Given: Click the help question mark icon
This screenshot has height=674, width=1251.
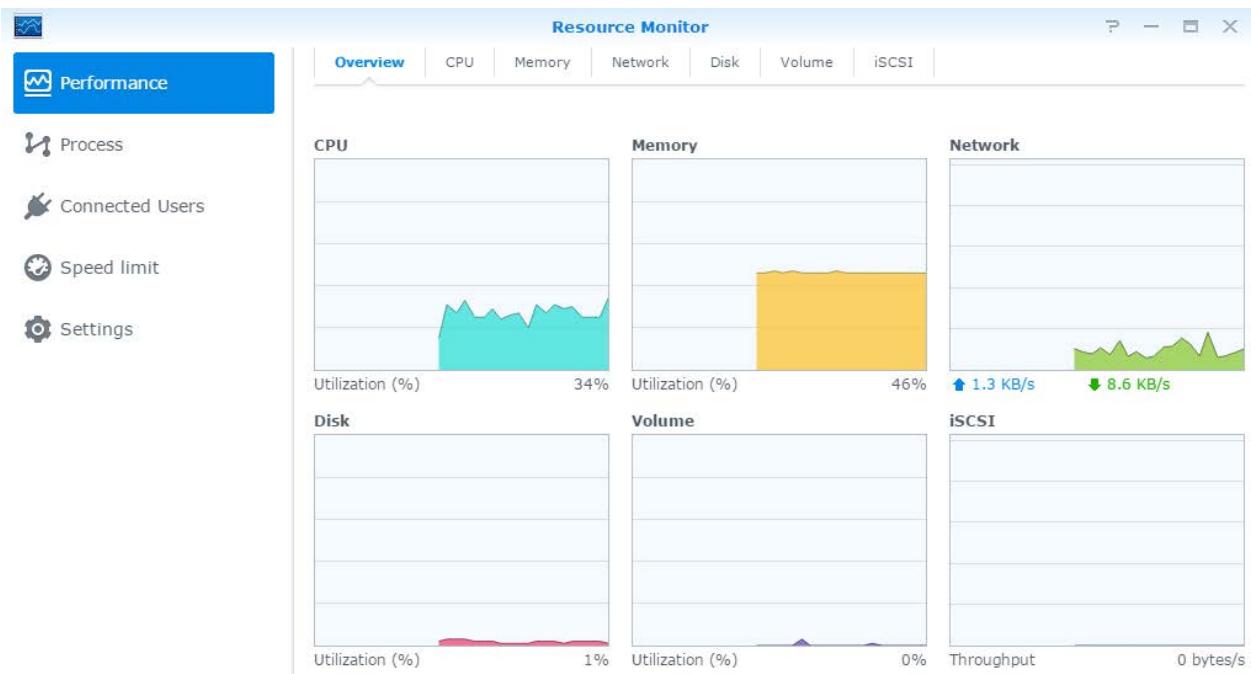Looking at the screenshot, I should click(x=1111, y=27).
